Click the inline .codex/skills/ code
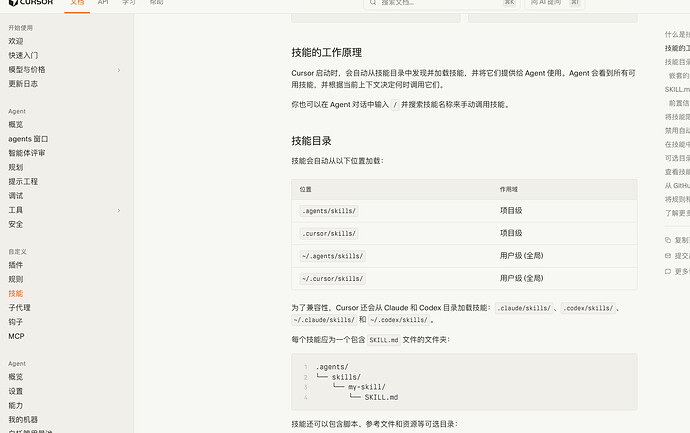The height and width of the screenshot is (433, 690). (588, 308)
